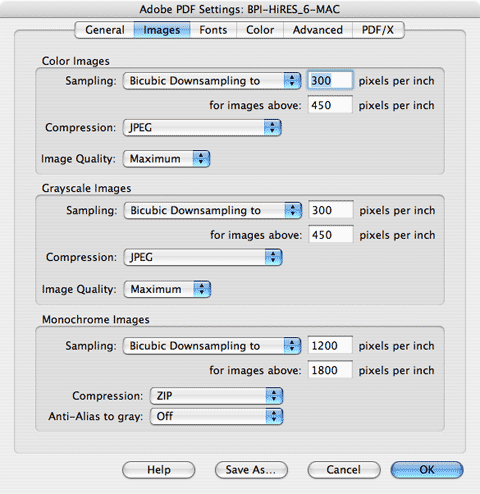The height and width of the screenshot is (494, 480).
Task: Open Color Images Sampling dropdown
Action: (x=212, y=81)
